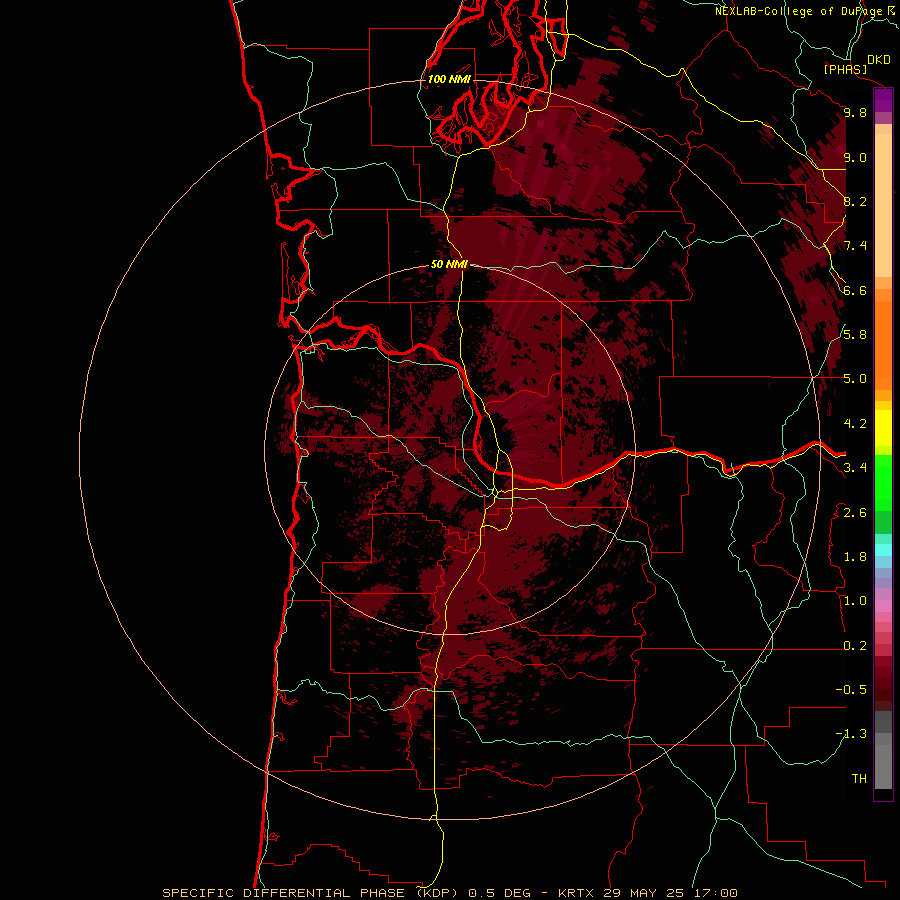The image size is (900, 900).
Task: Pick the cyan segment of color scale
Action: [883, 550]
